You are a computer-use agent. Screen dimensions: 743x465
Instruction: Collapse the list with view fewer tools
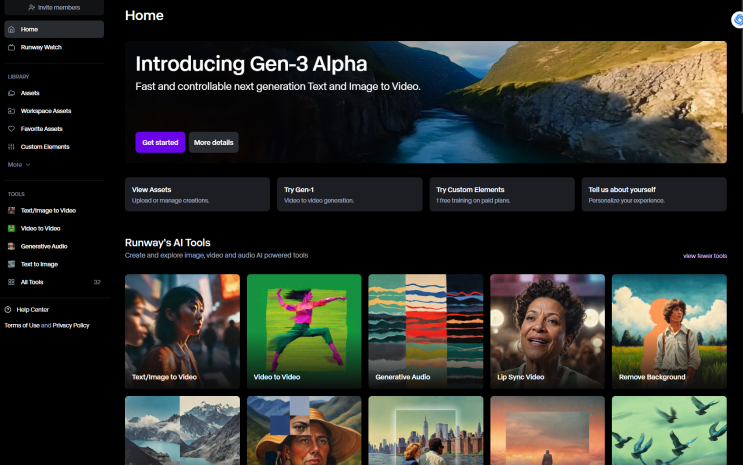704,256
